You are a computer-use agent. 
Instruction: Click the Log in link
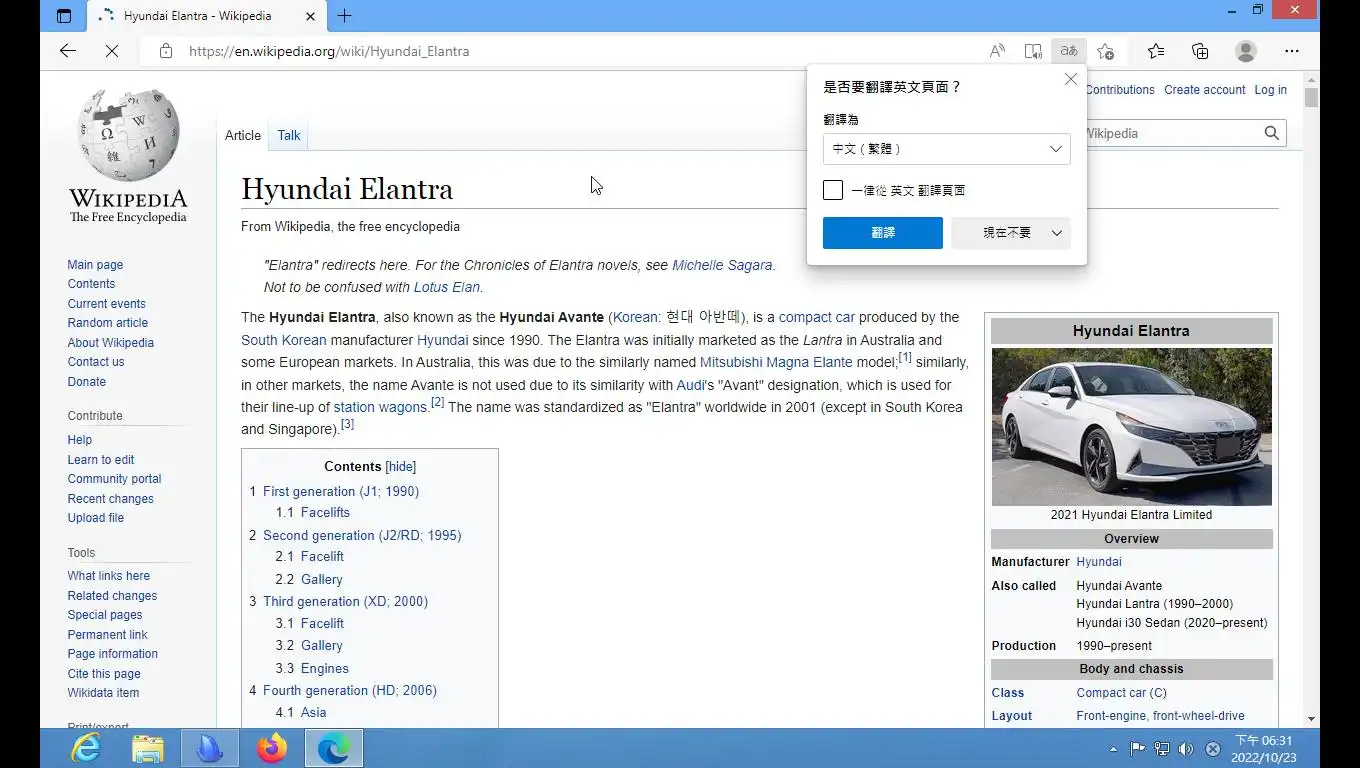(1271, 90)
